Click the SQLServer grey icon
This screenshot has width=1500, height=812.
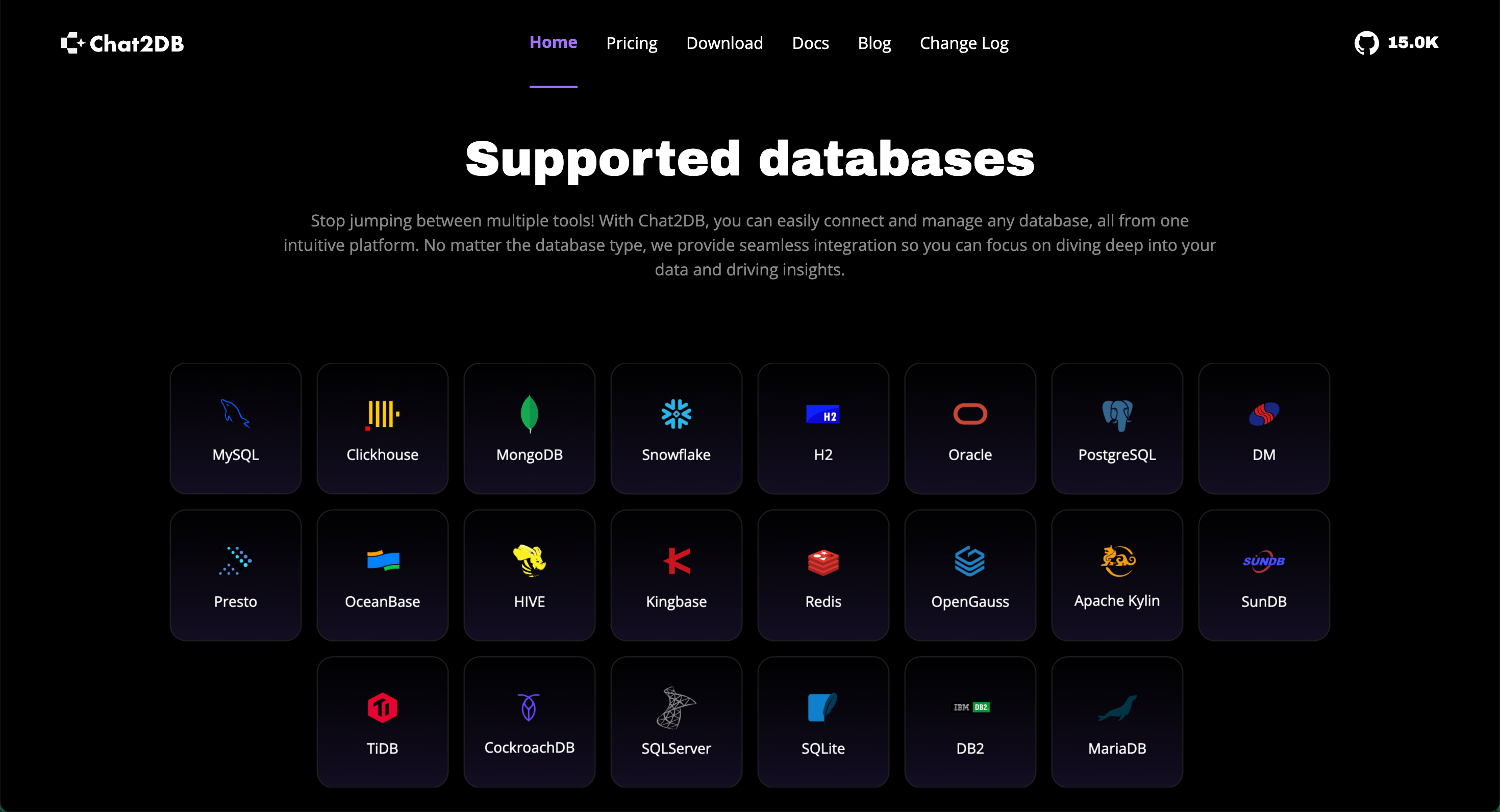click(676, 707)
